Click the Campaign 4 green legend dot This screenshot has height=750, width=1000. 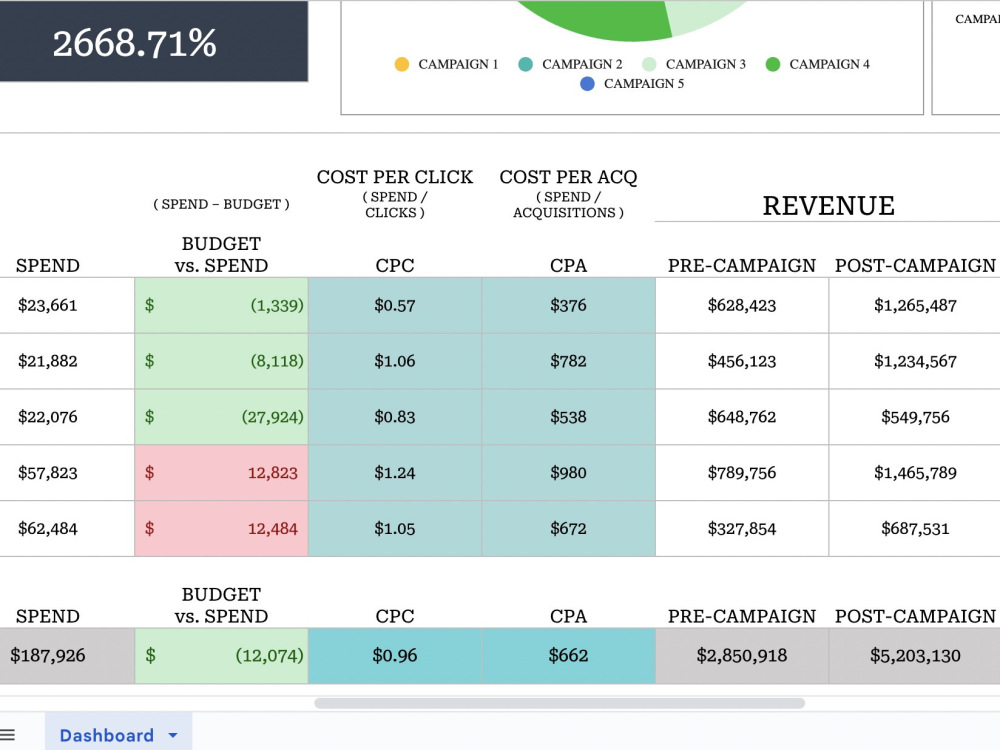pos(773,64)
